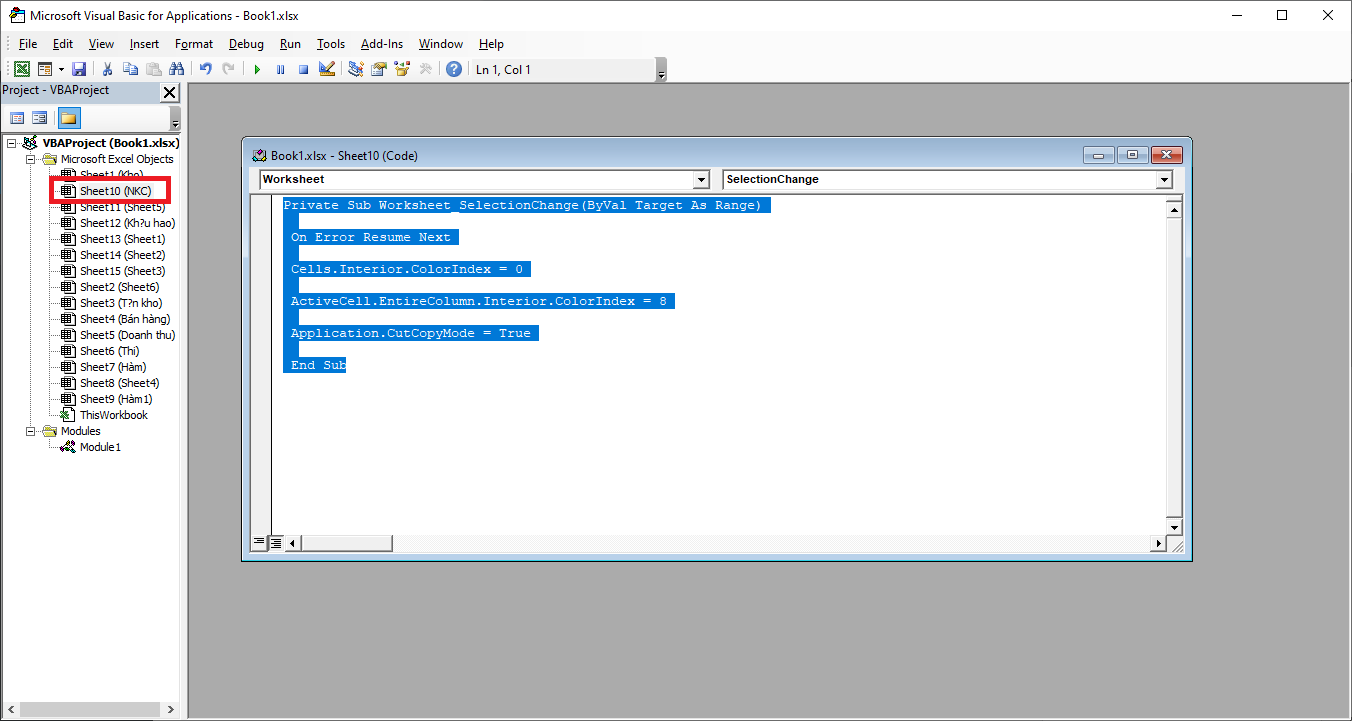This screenshot has height=721, width=1352.
Task: Run the macro with the green play icon
Action: (x=257, y=69)
